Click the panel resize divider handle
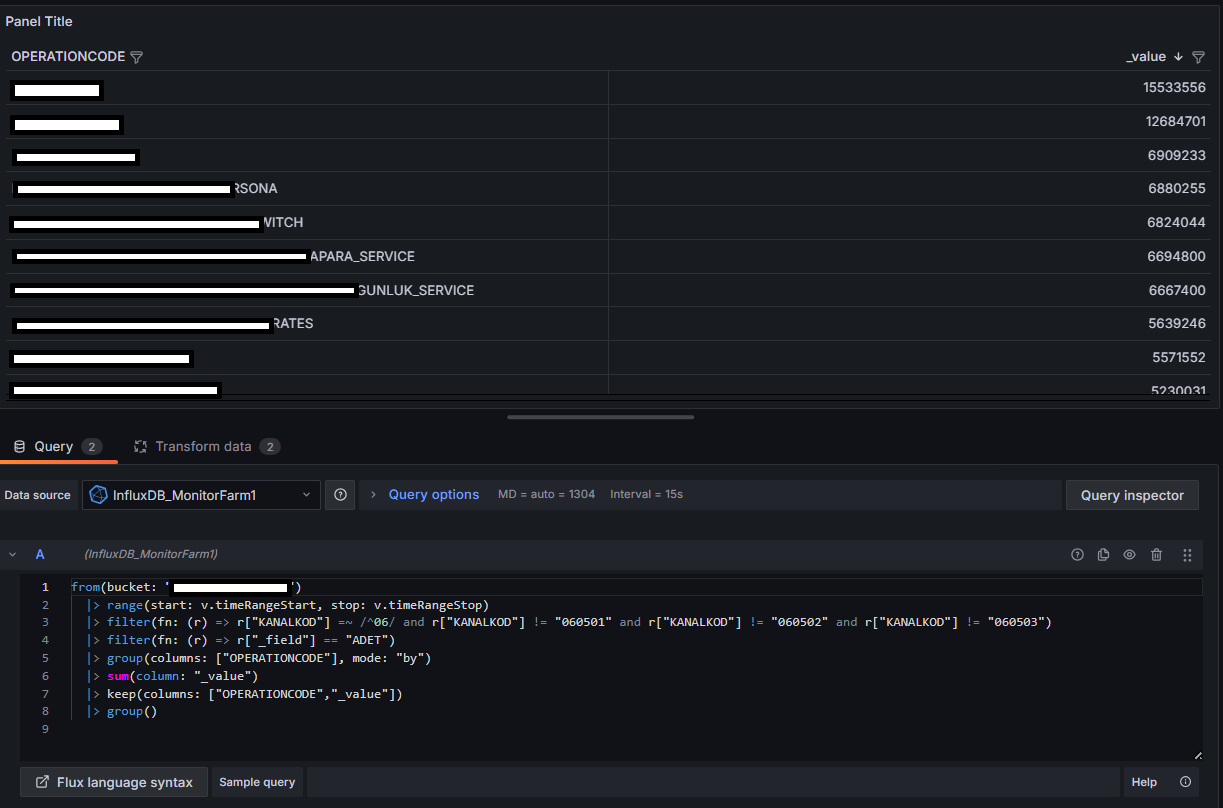 600,417
